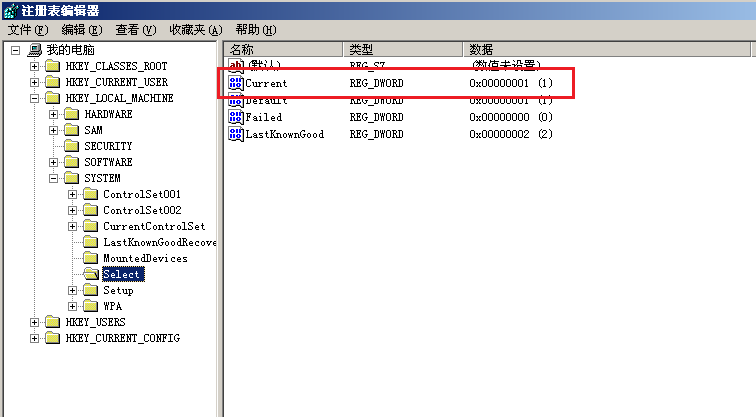This screenshot has height=417, width=756.
Task: Click the HARDWARE folder icon
Action: coord(71,114)
